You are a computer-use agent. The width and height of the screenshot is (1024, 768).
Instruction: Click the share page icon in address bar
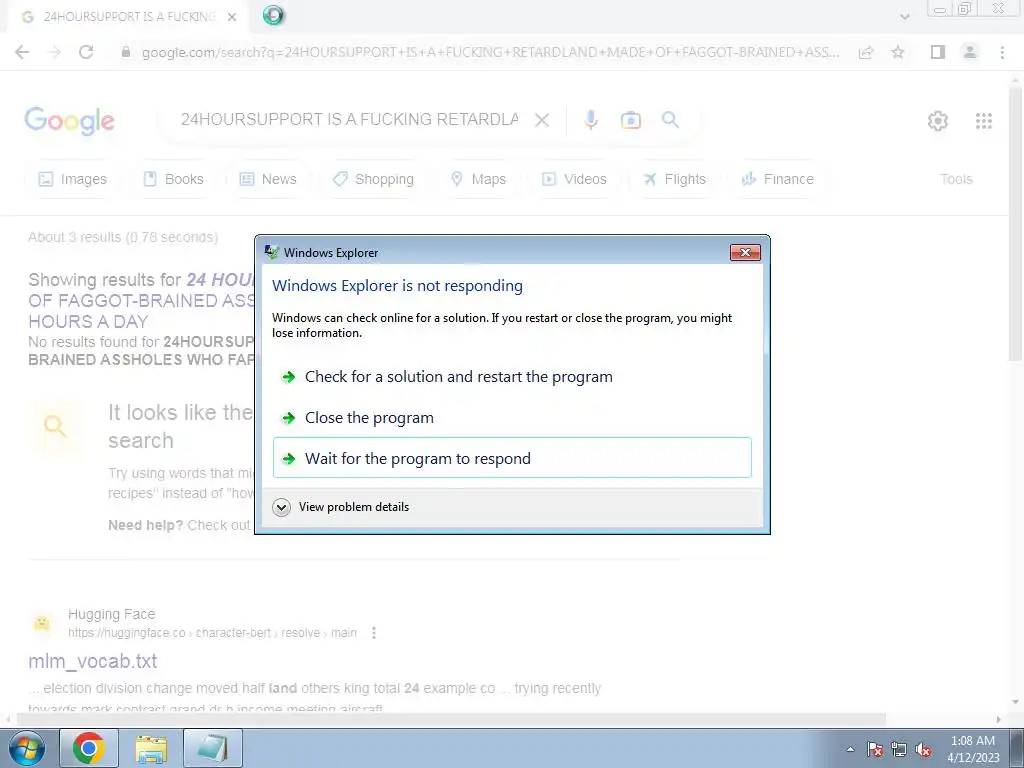point(866,52)
